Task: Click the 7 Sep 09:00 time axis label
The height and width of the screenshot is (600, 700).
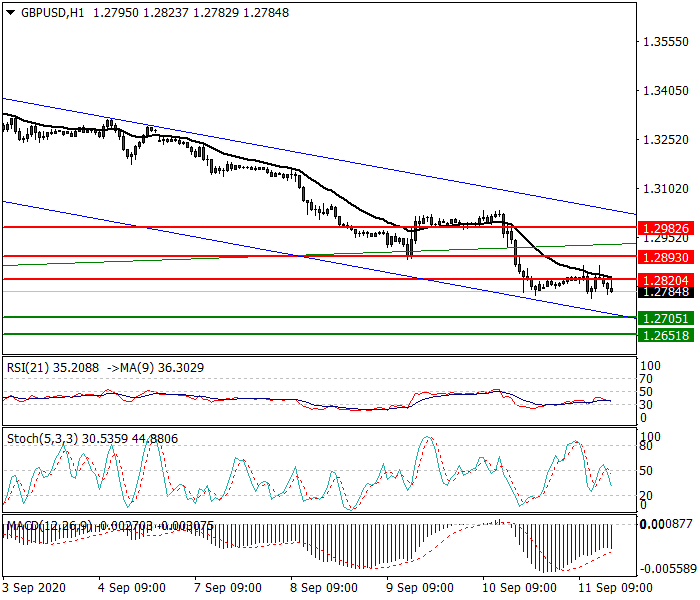Action: pos(228,588)
